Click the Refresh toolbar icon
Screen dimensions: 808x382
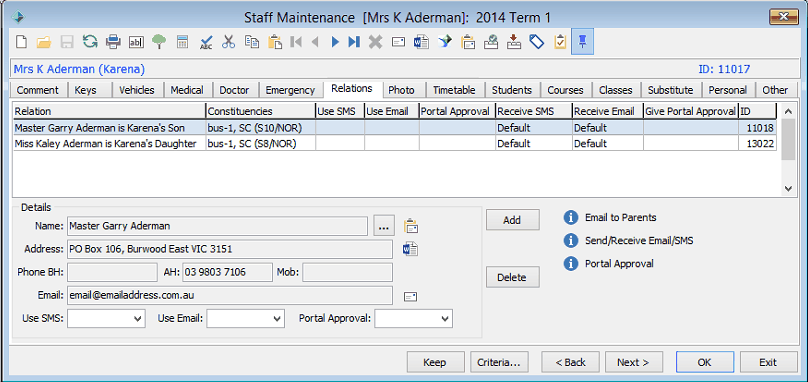(90, 42)
